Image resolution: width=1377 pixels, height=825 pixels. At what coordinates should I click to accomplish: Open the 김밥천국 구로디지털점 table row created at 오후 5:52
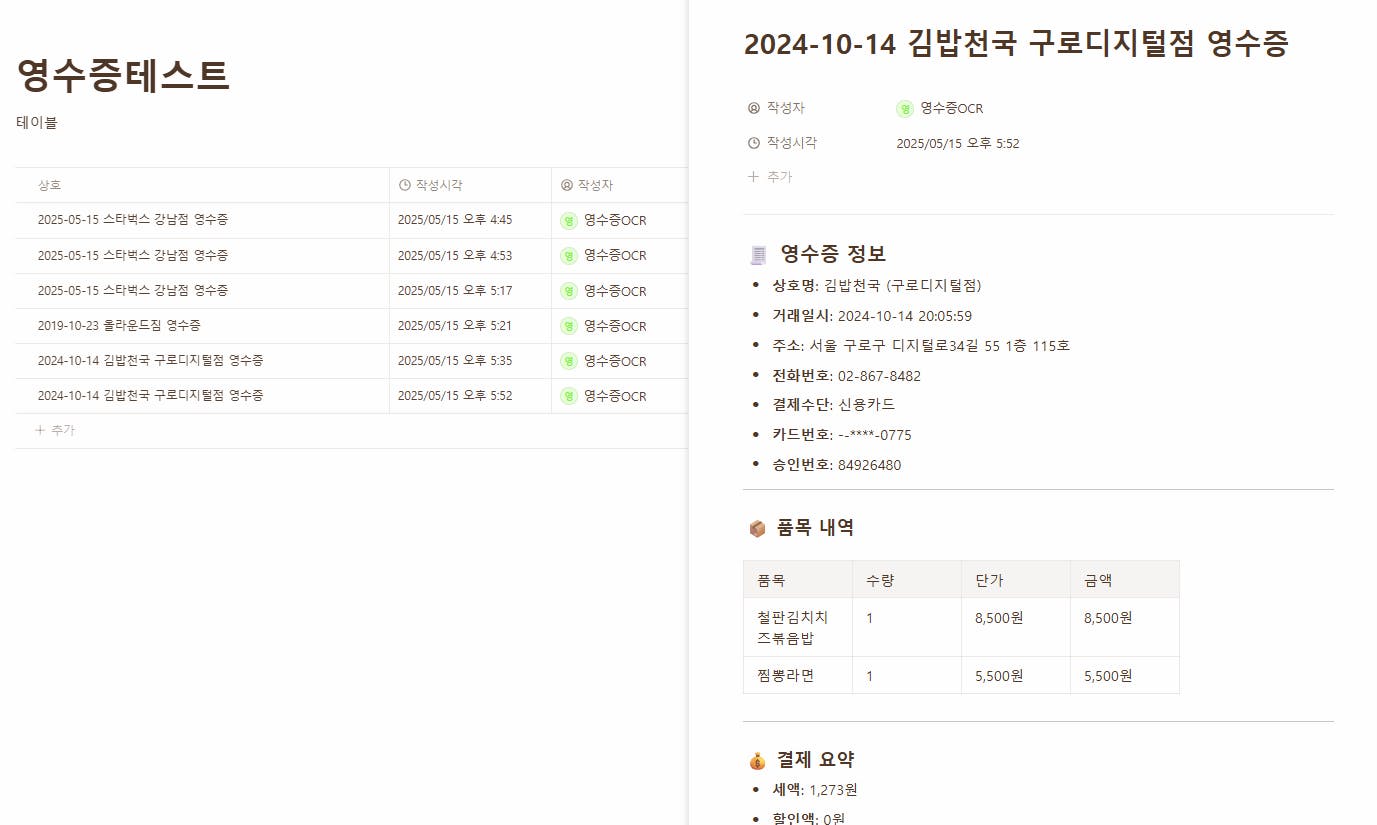[x=151, y=395]
